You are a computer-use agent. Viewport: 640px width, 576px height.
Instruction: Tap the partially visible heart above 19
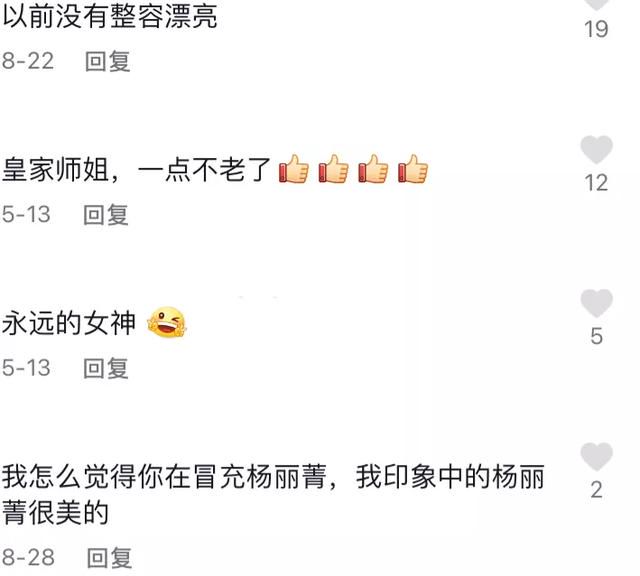[596, 4]
